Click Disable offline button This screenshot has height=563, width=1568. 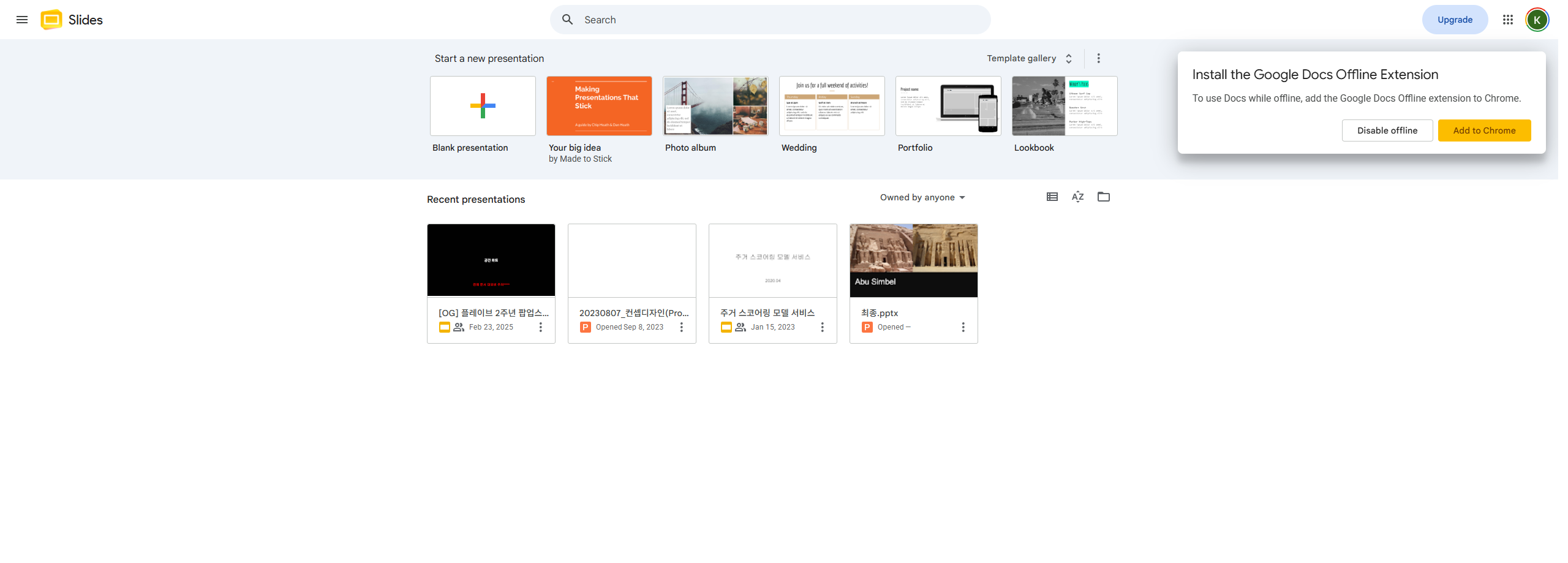pyautogui.click(x=1387, y=130)
